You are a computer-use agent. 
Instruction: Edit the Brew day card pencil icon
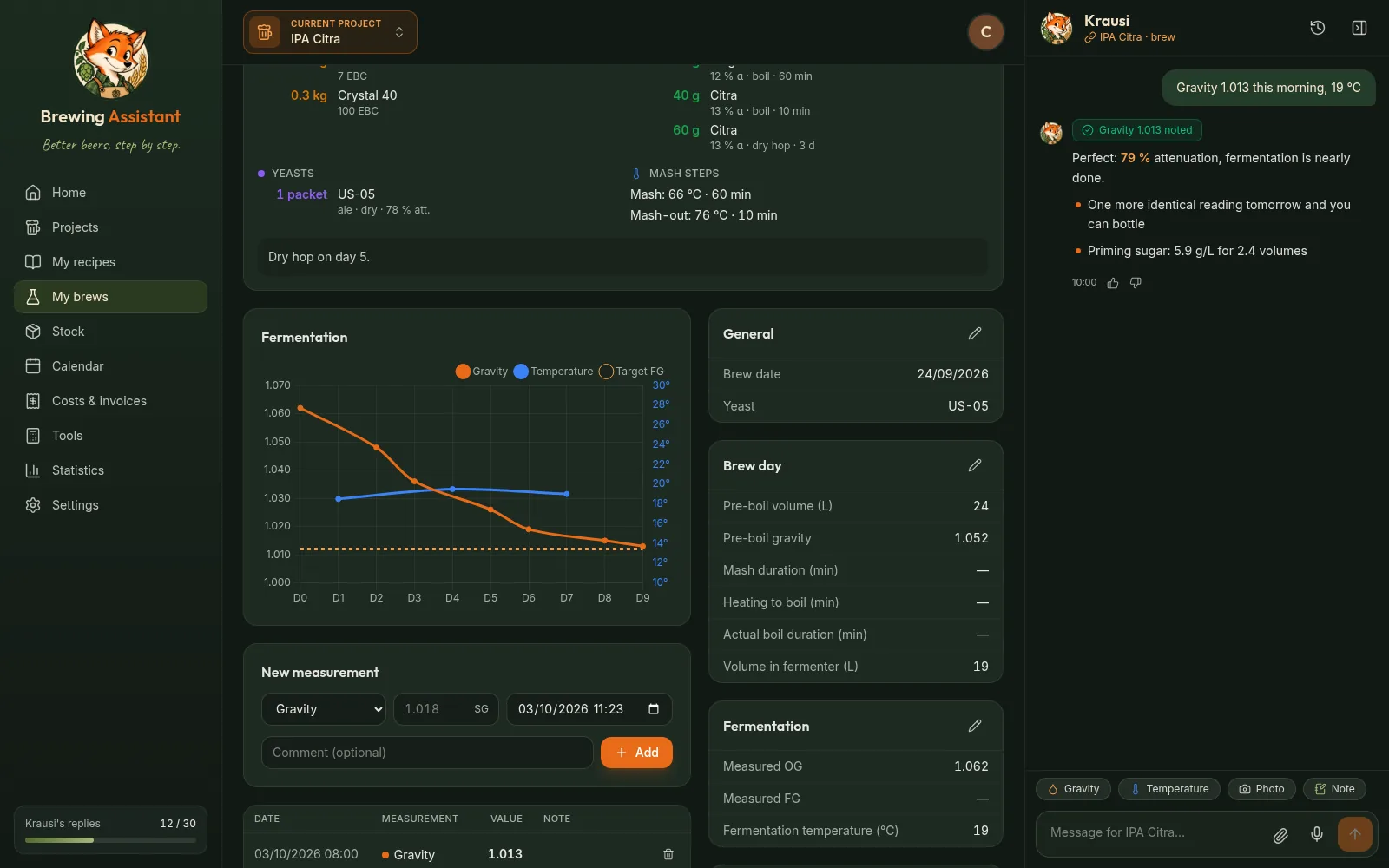coord(975,465)
